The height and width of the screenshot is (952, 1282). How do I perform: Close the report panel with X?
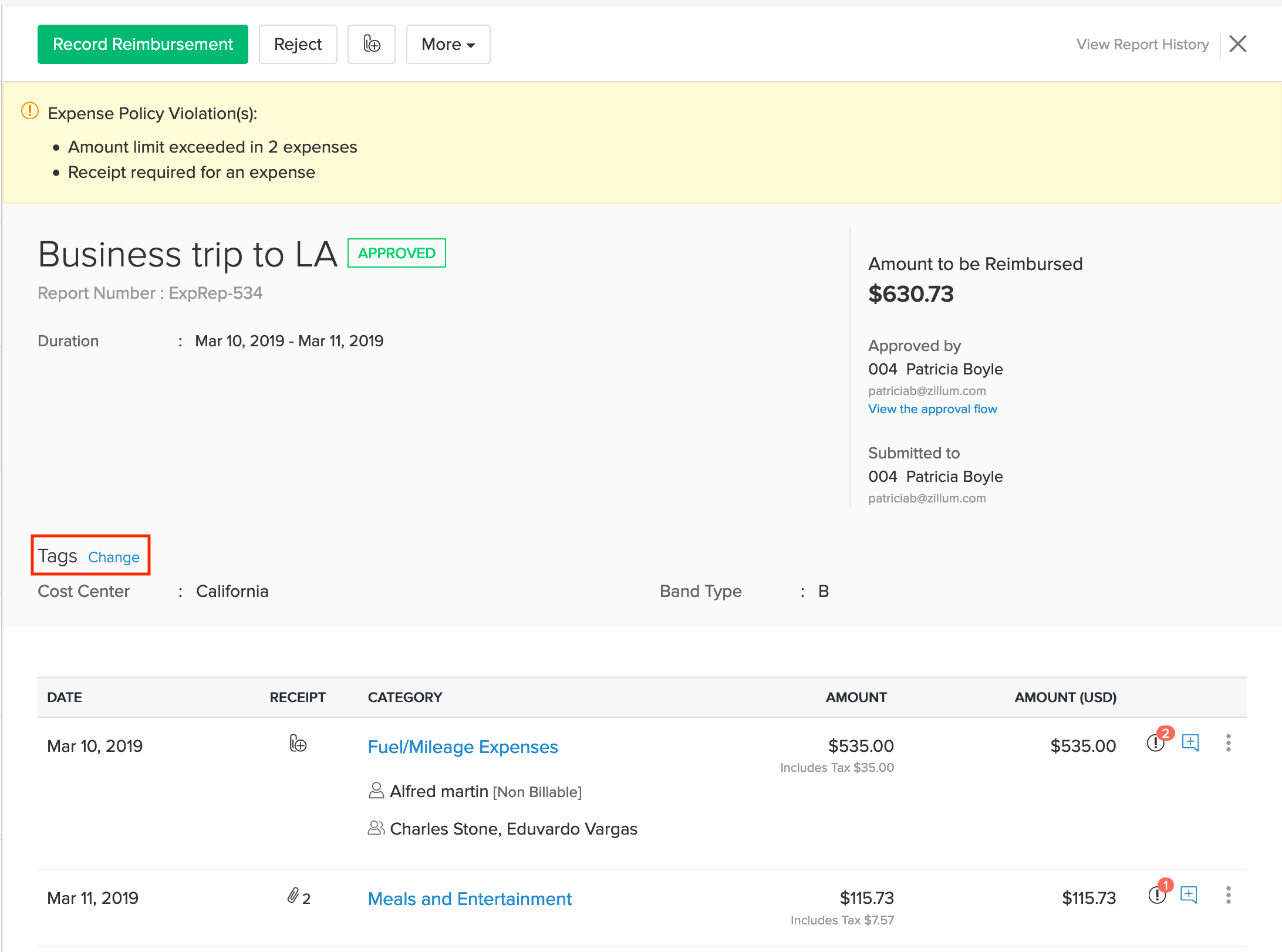click(1238, 44)
